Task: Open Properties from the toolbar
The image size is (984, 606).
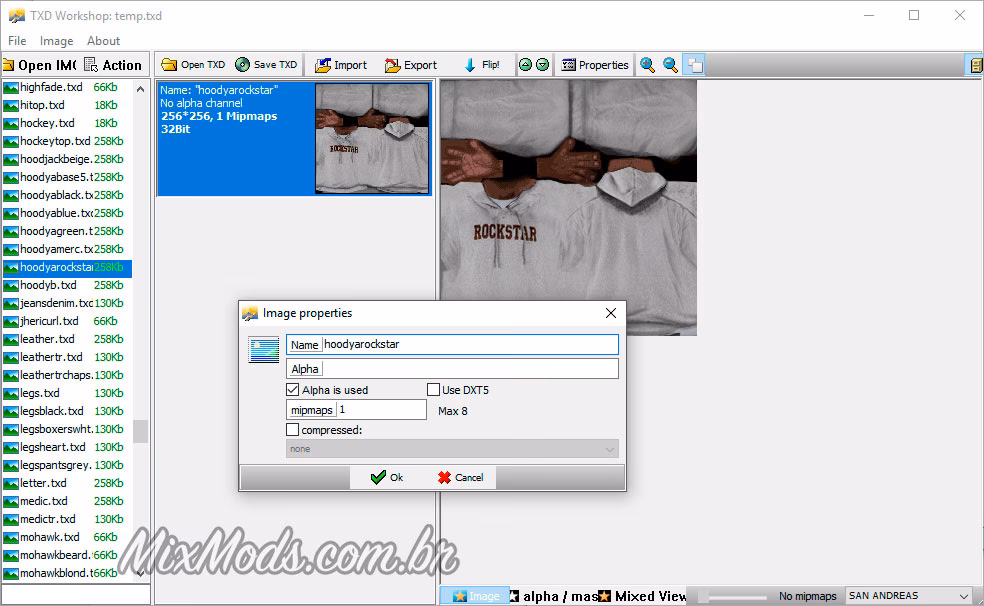Action: (x=594, y=65)
